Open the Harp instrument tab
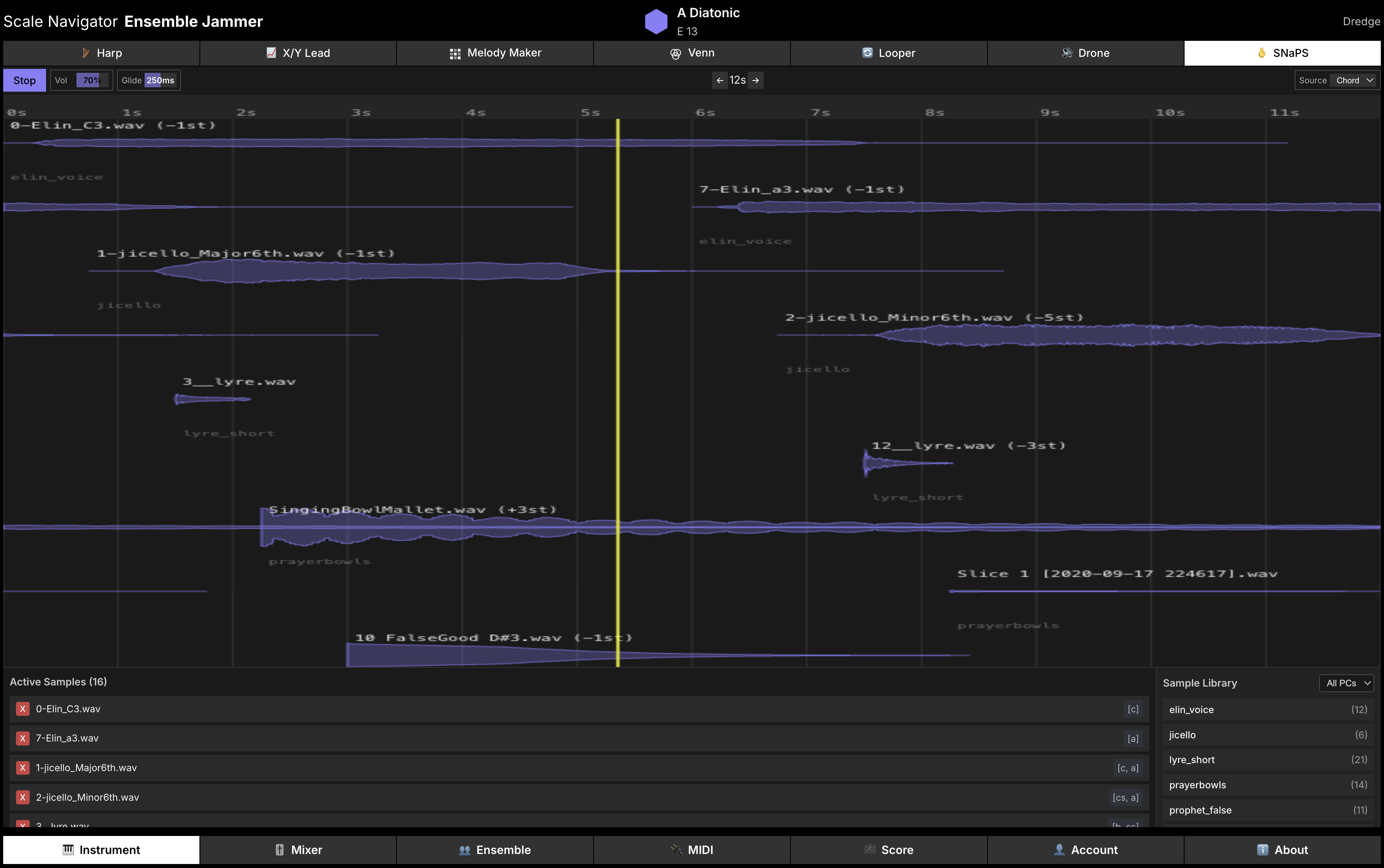1384x868 pixels. [x=102, y=53]
